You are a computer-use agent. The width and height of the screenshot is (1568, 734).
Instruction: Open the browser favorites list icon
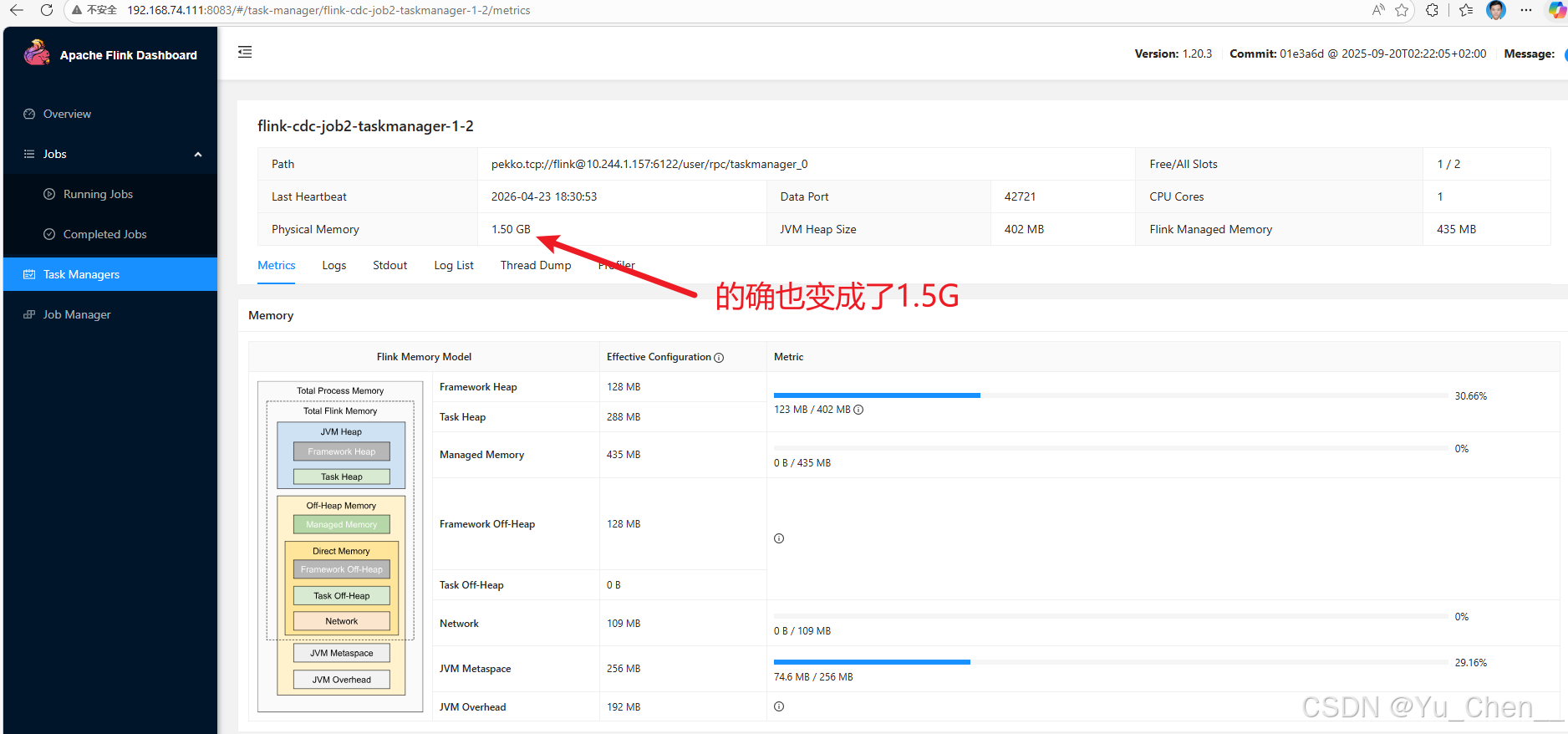click(1466, 10)
